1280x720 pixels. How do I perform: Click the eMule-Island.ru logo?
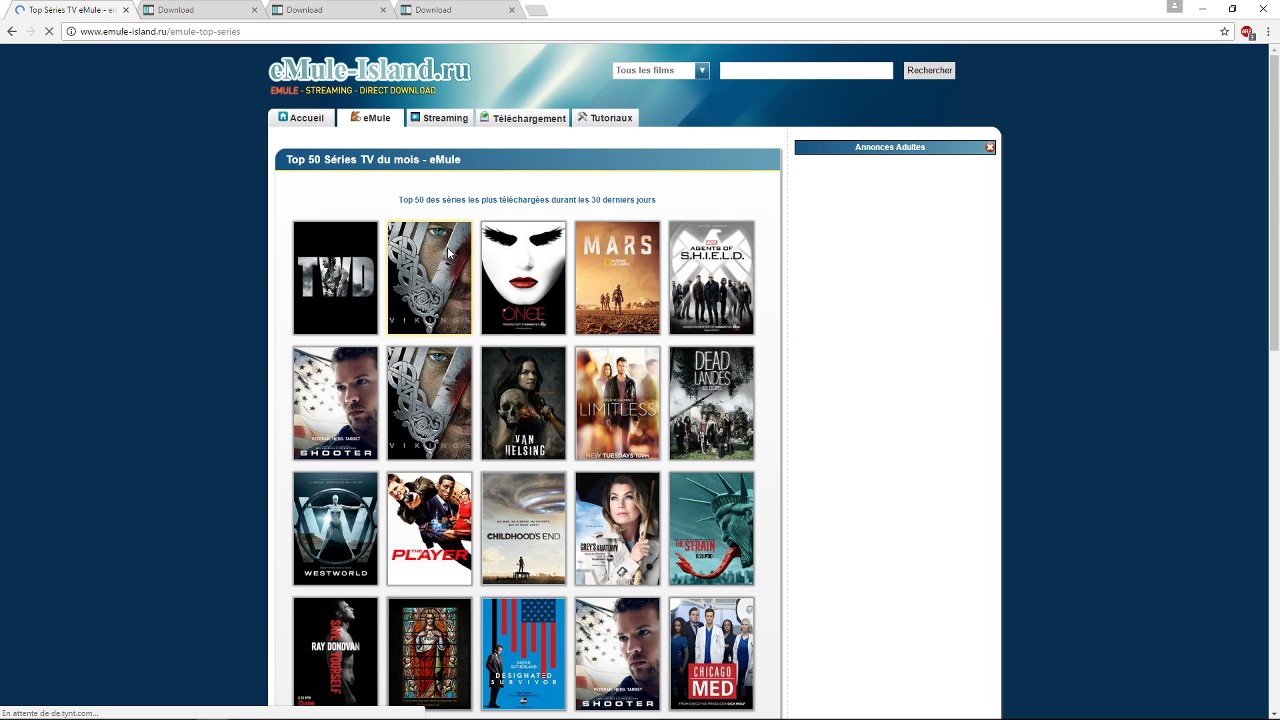point(369,71)
